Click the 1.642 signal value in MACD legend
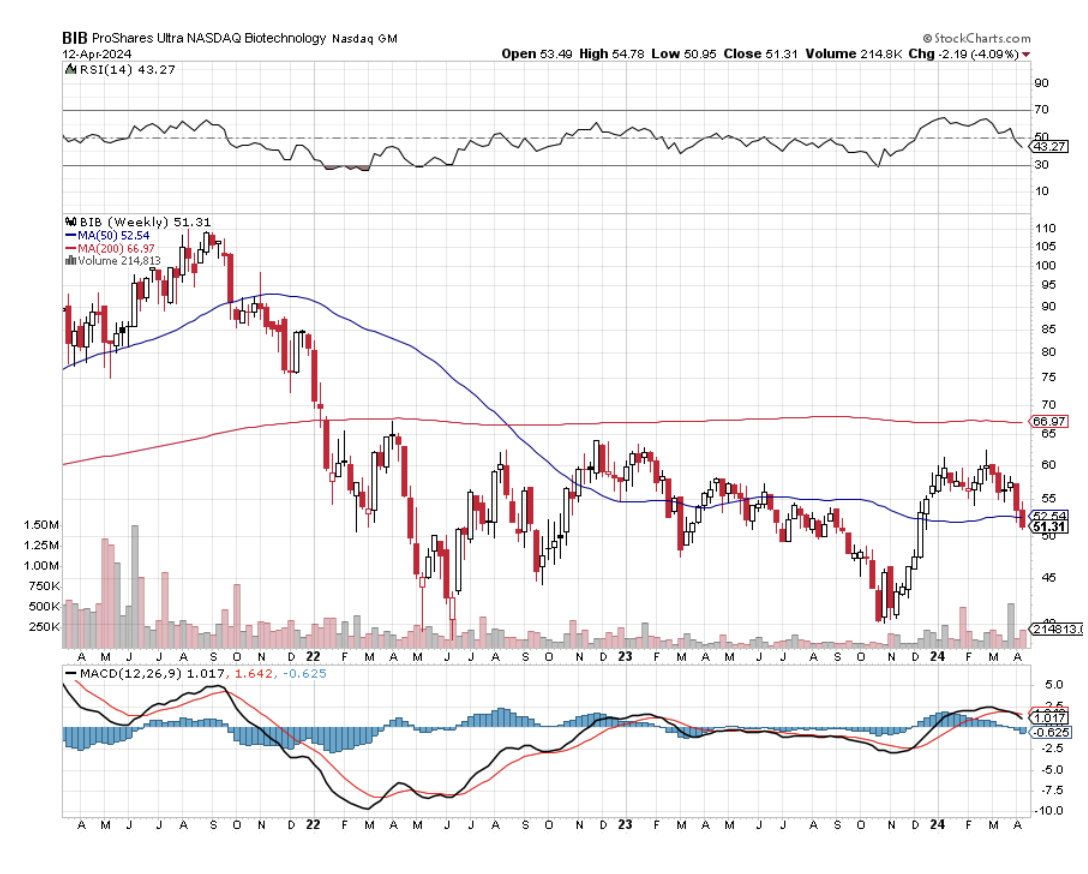Viewport: 1088px width, 874px height. [x=254, y=674]
